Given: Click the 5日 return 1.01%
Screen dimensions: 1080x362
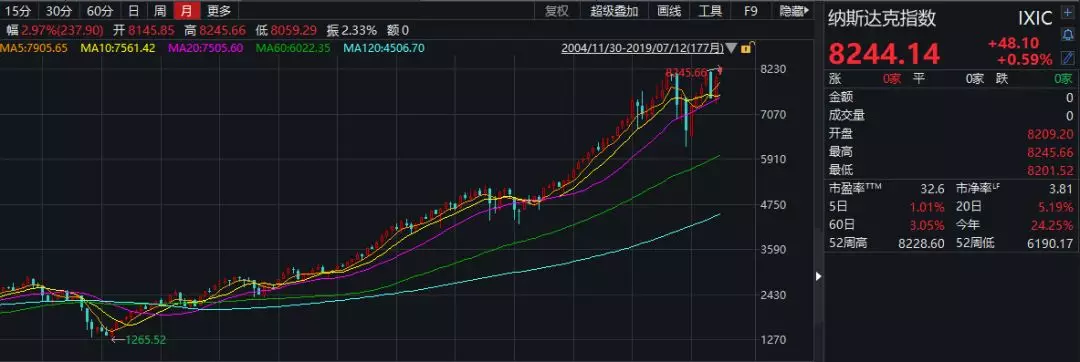Looking at the screenshot, I should coord(927,207).
